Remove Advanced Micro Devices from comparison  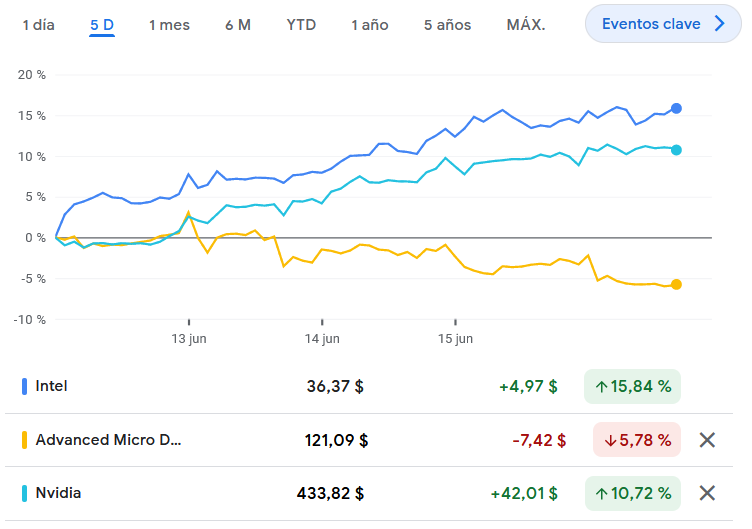click(x=707, y=440)
